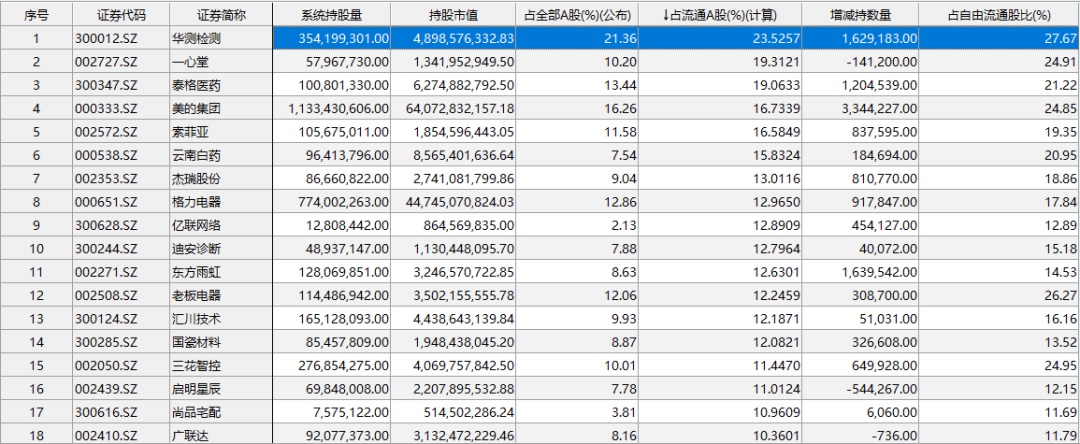Select stock code 300285.SZ

pos(121,342)
